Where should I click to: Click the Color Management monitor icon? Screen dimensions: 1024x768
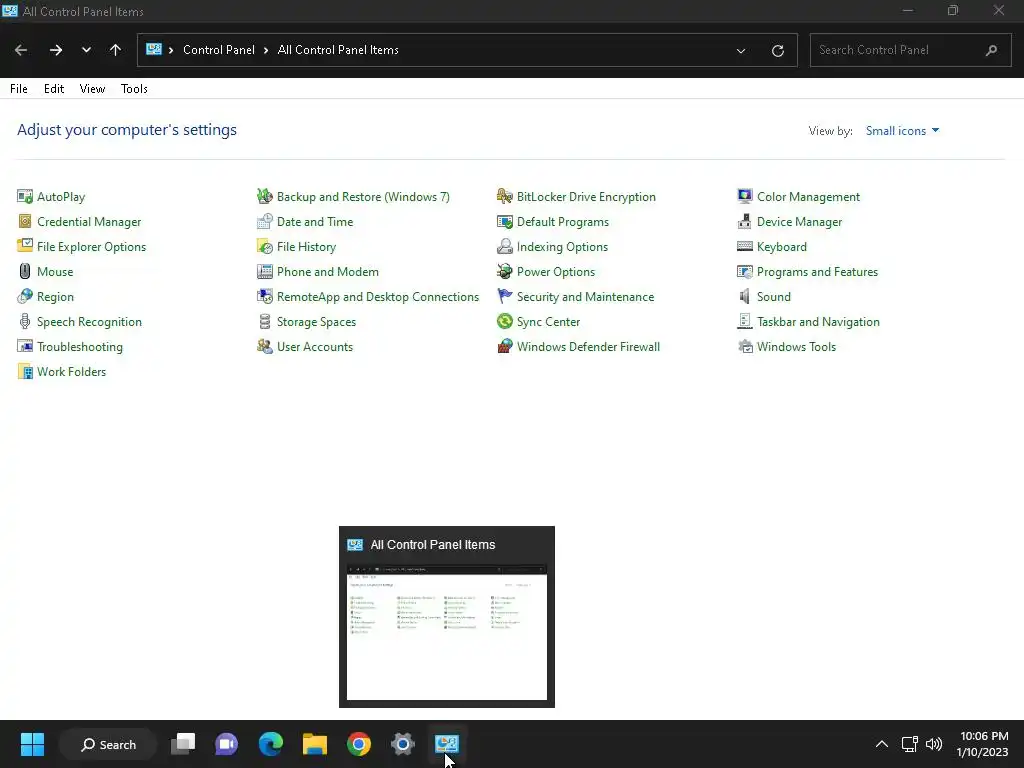point(744,197)
